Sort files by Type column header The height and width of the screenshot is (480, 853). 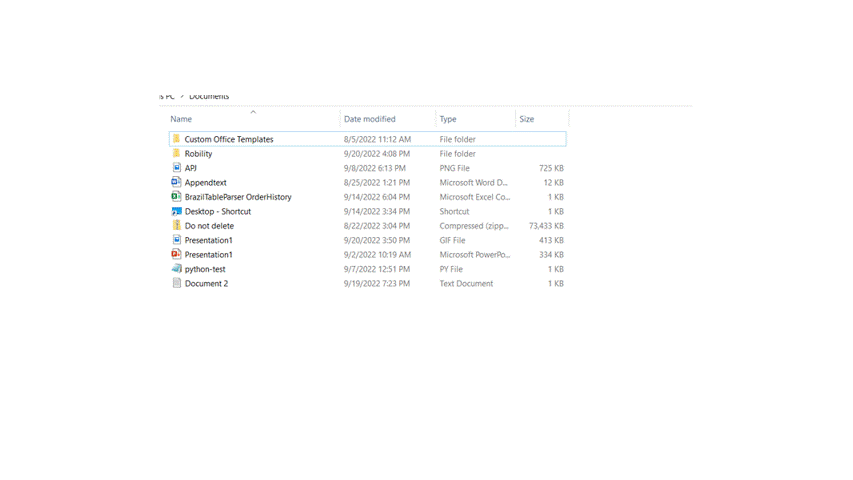pos(448,119)
